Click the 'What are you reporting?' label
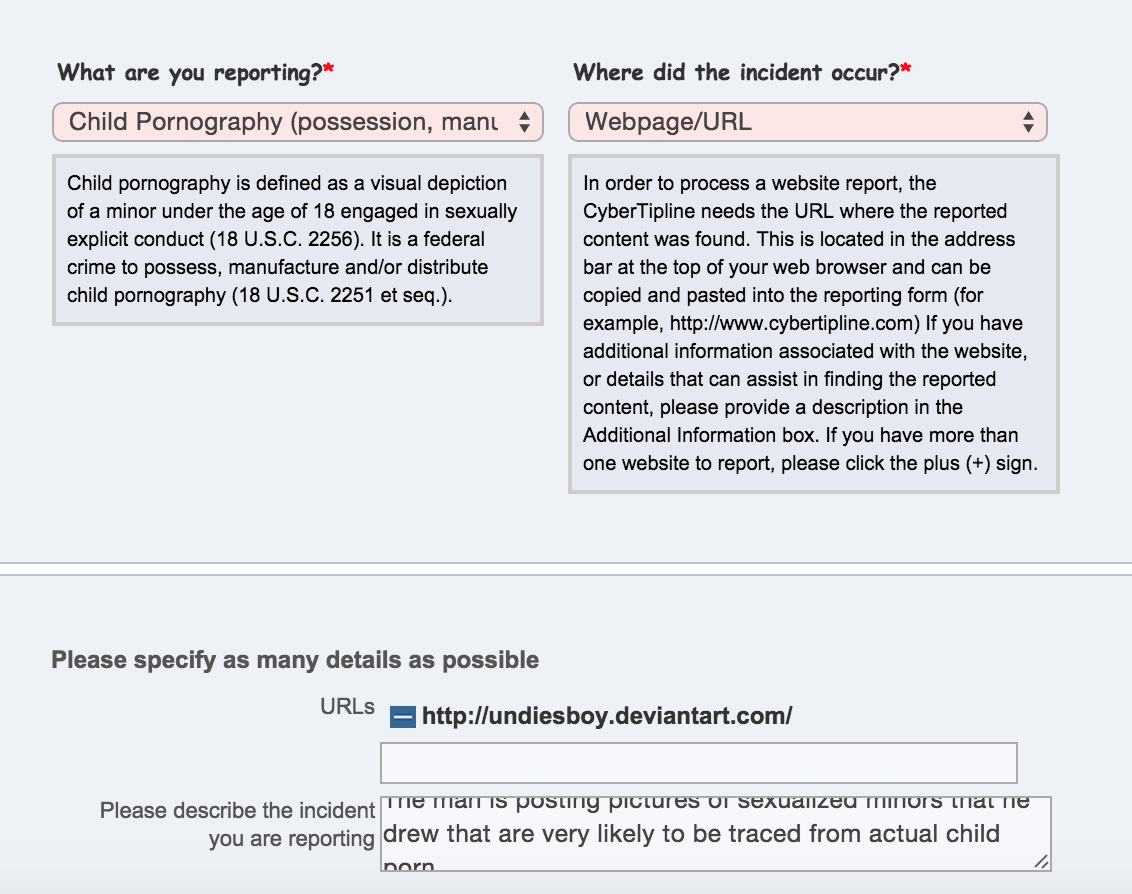The image size is (1132, 894). [x=190, y=72]
